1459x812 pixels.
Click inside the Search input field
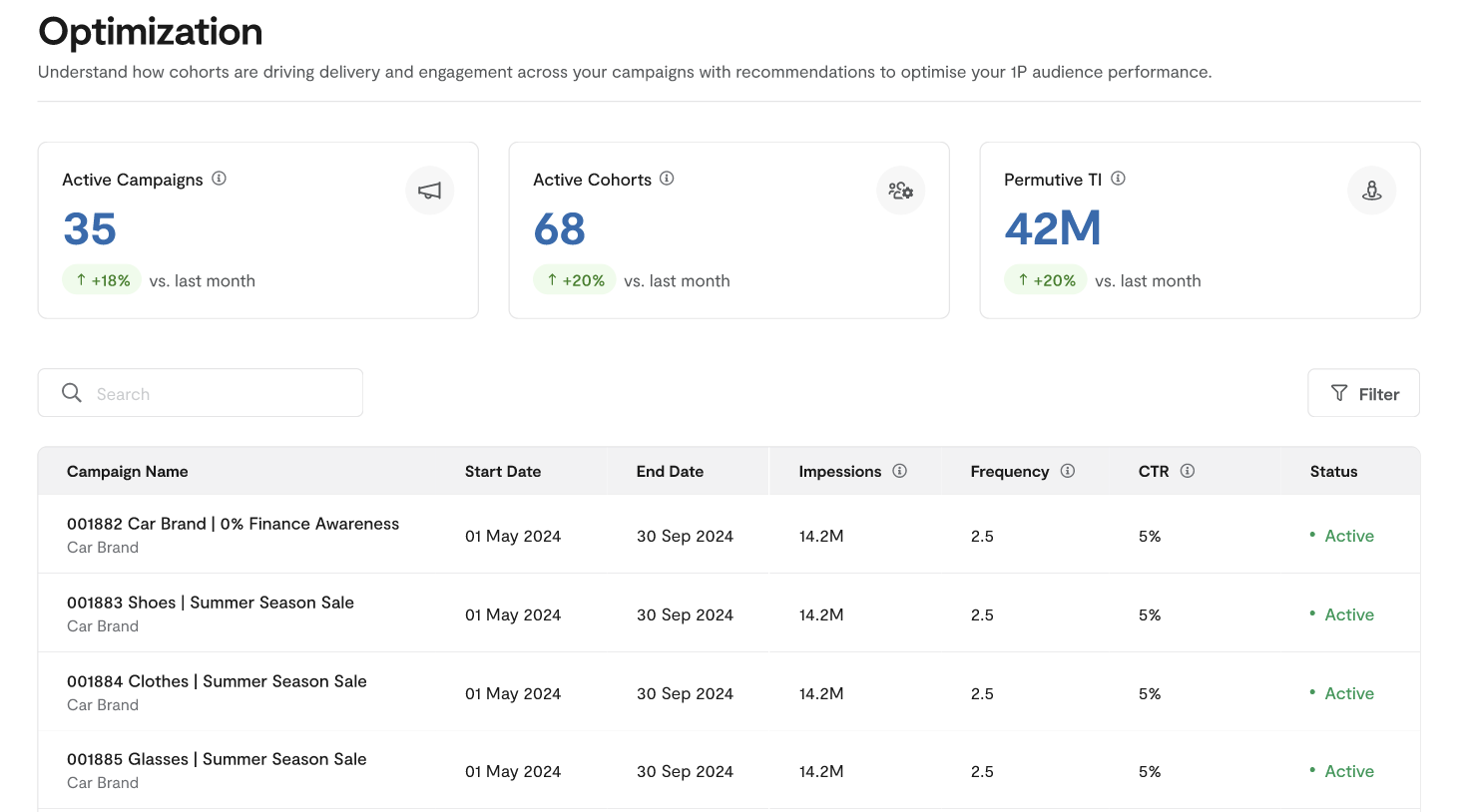pos(200,393)
